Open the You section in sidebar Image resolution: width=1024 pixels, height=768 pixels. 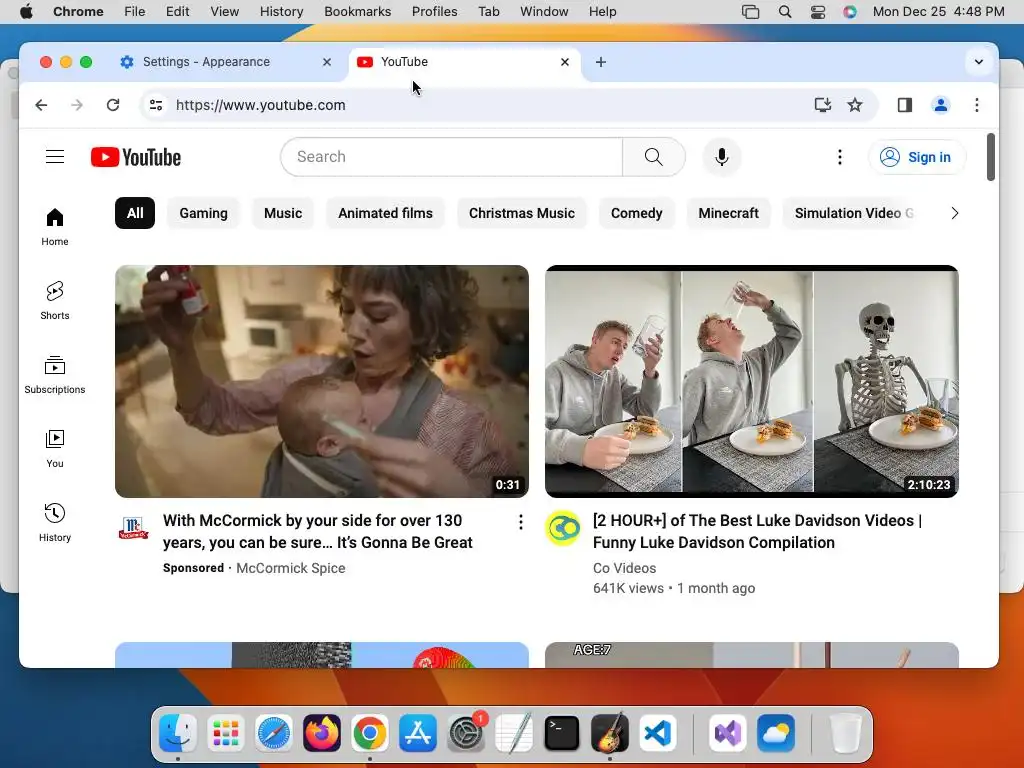[x=55, y=448]
